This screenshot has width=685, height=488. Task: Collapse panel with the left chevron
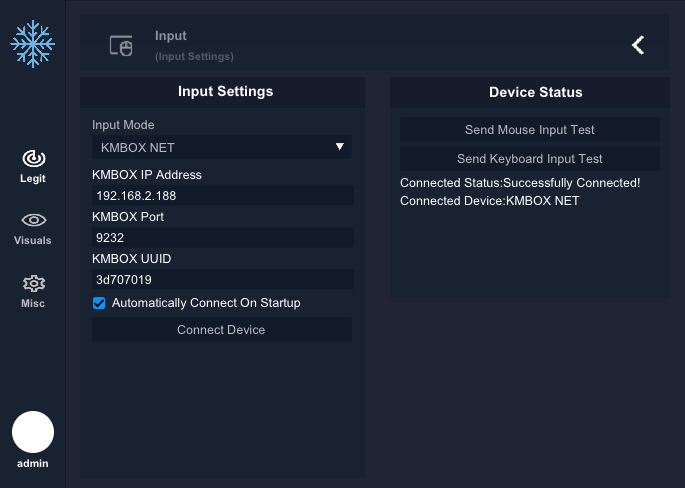point(638,45)
